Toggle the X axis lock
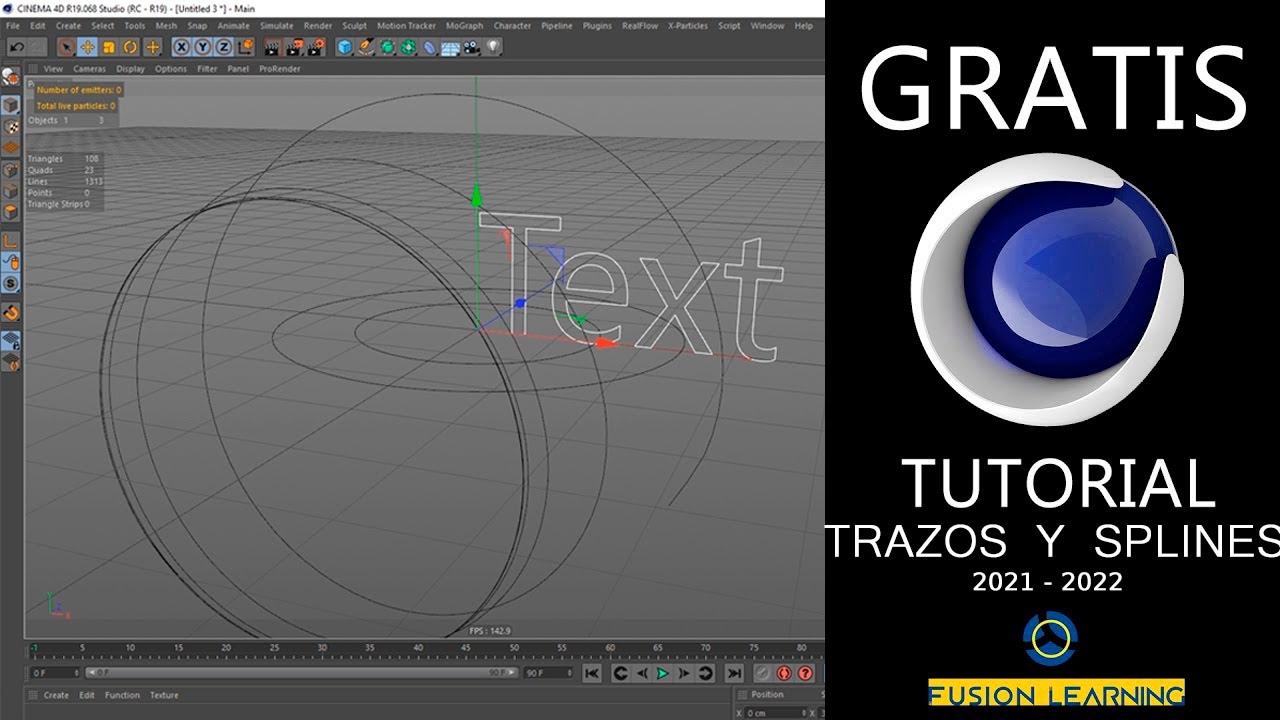 click(x=181, y=47)
